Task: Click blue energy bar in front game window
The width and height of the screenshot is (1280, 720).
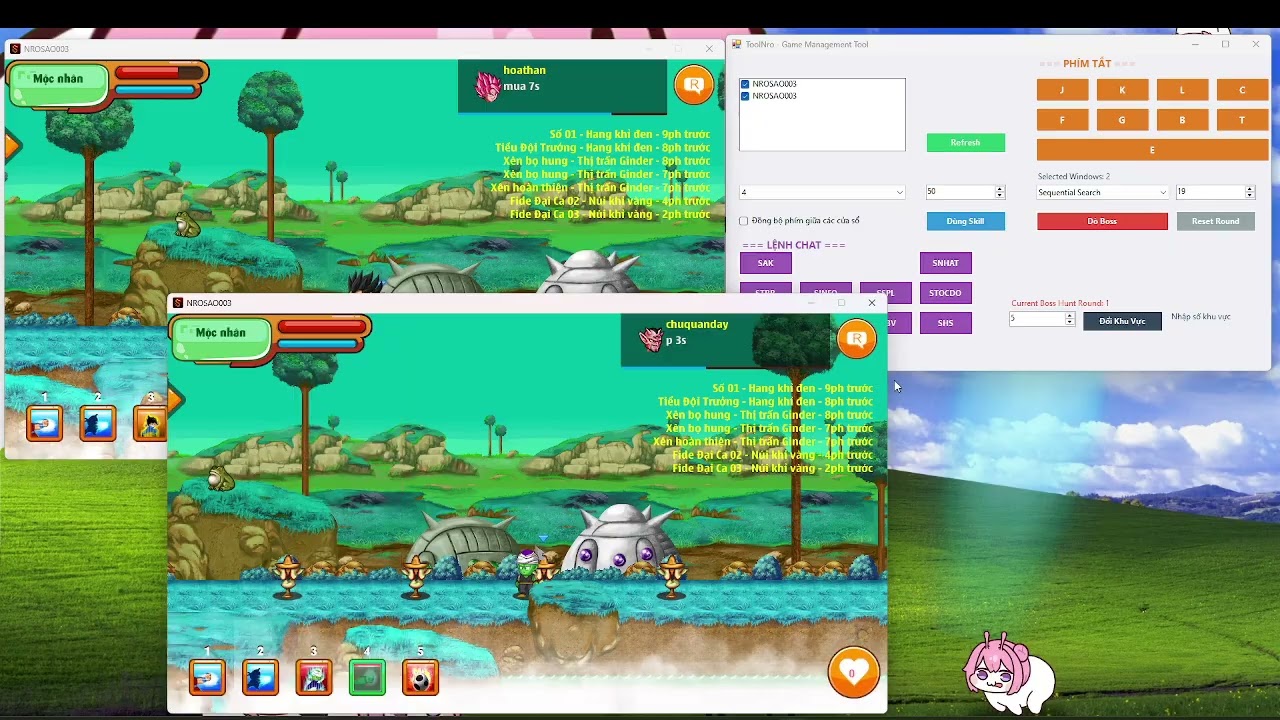Action: tap(318, 344)
